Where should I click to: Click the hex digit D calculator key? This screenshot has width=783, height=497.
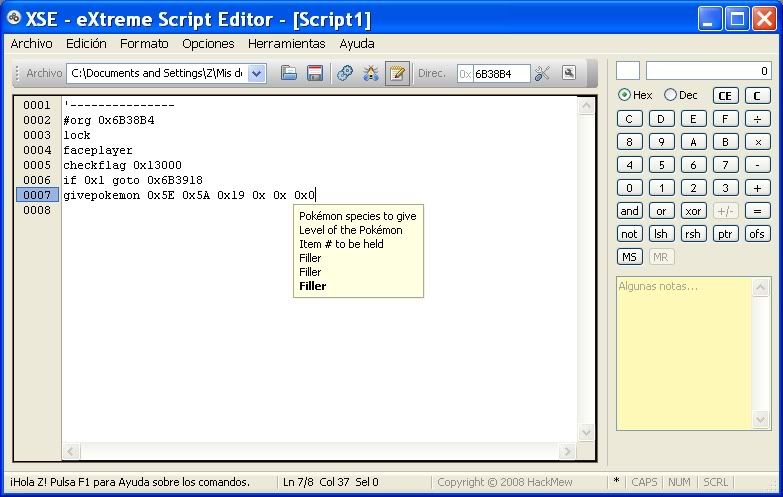pos(661,119)
